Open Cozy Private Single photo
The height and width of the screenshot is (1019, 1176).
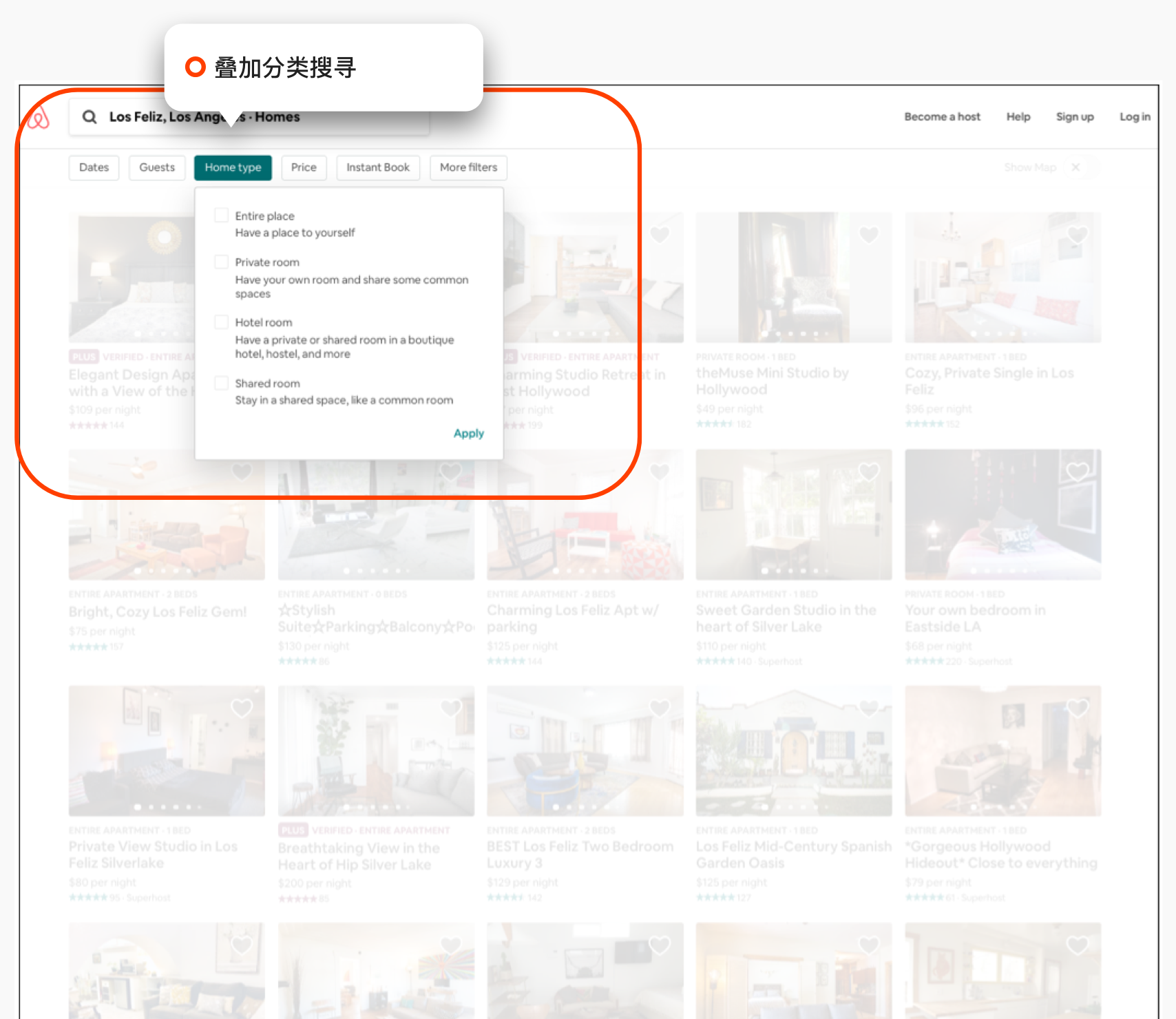[1002, 277]
